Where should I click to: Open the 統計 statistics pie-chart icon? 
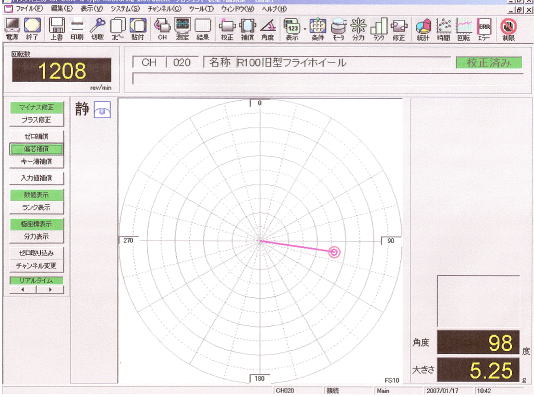[423, 29]
